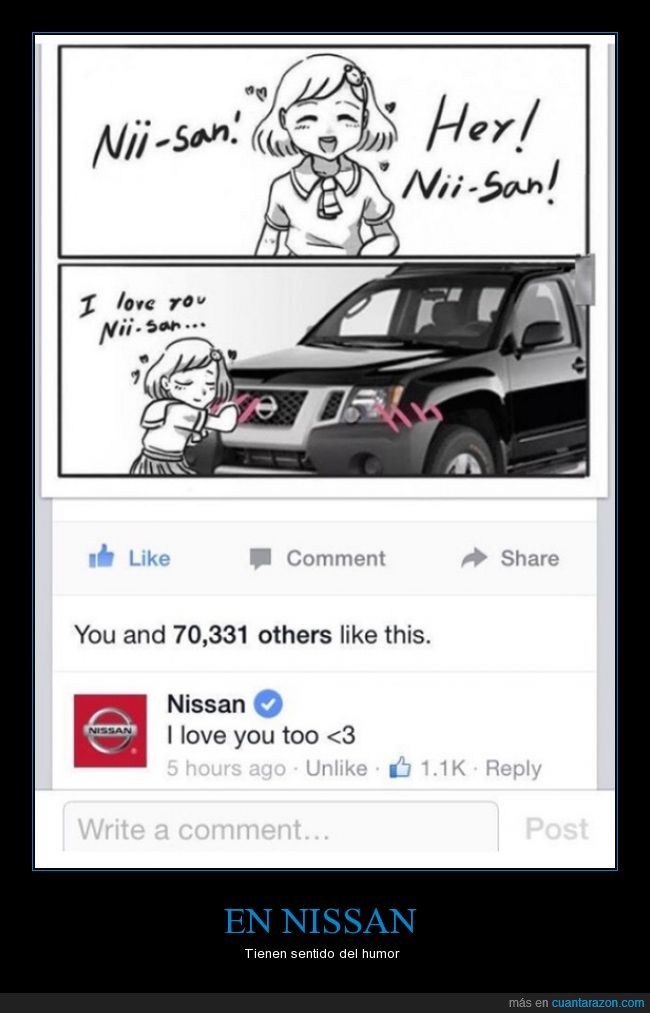View the 70,331 others who liked this
Image resolution: width=650 pixels, height=1013 pixels.
251,634
